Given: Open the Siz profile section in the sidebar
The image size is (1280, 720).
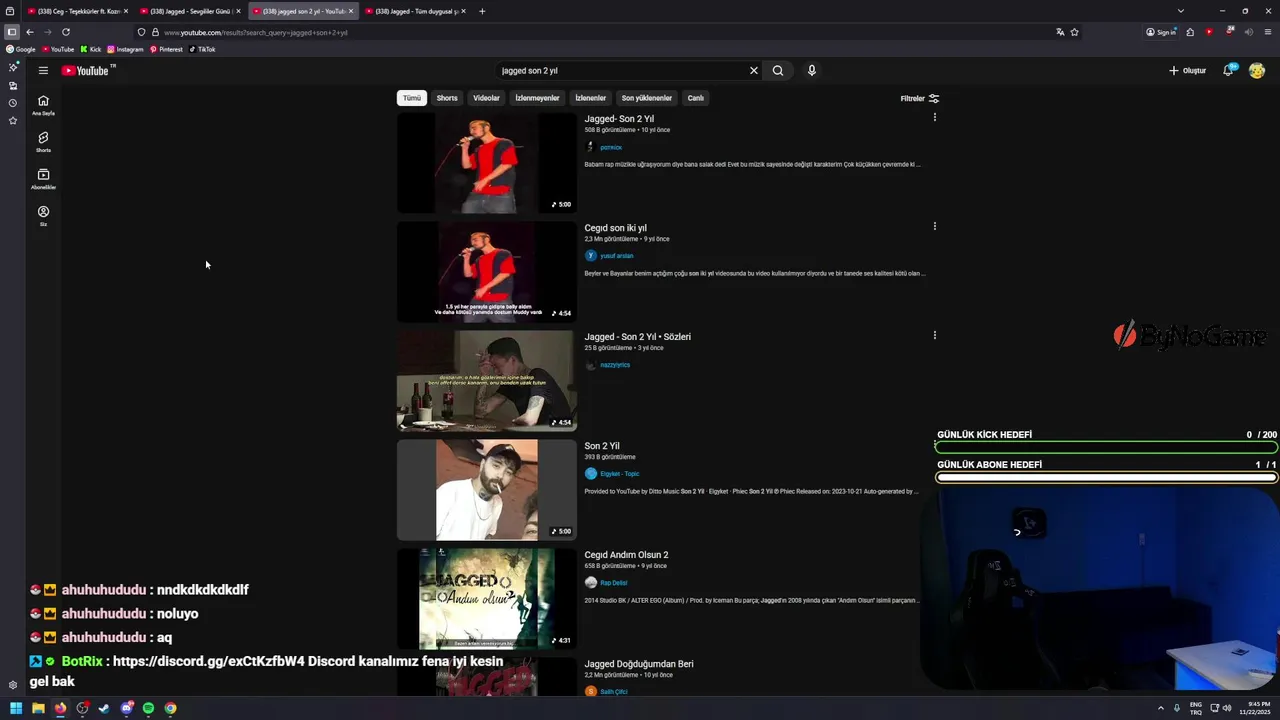Looking at the screenshot, I should [x=43, y=216].
